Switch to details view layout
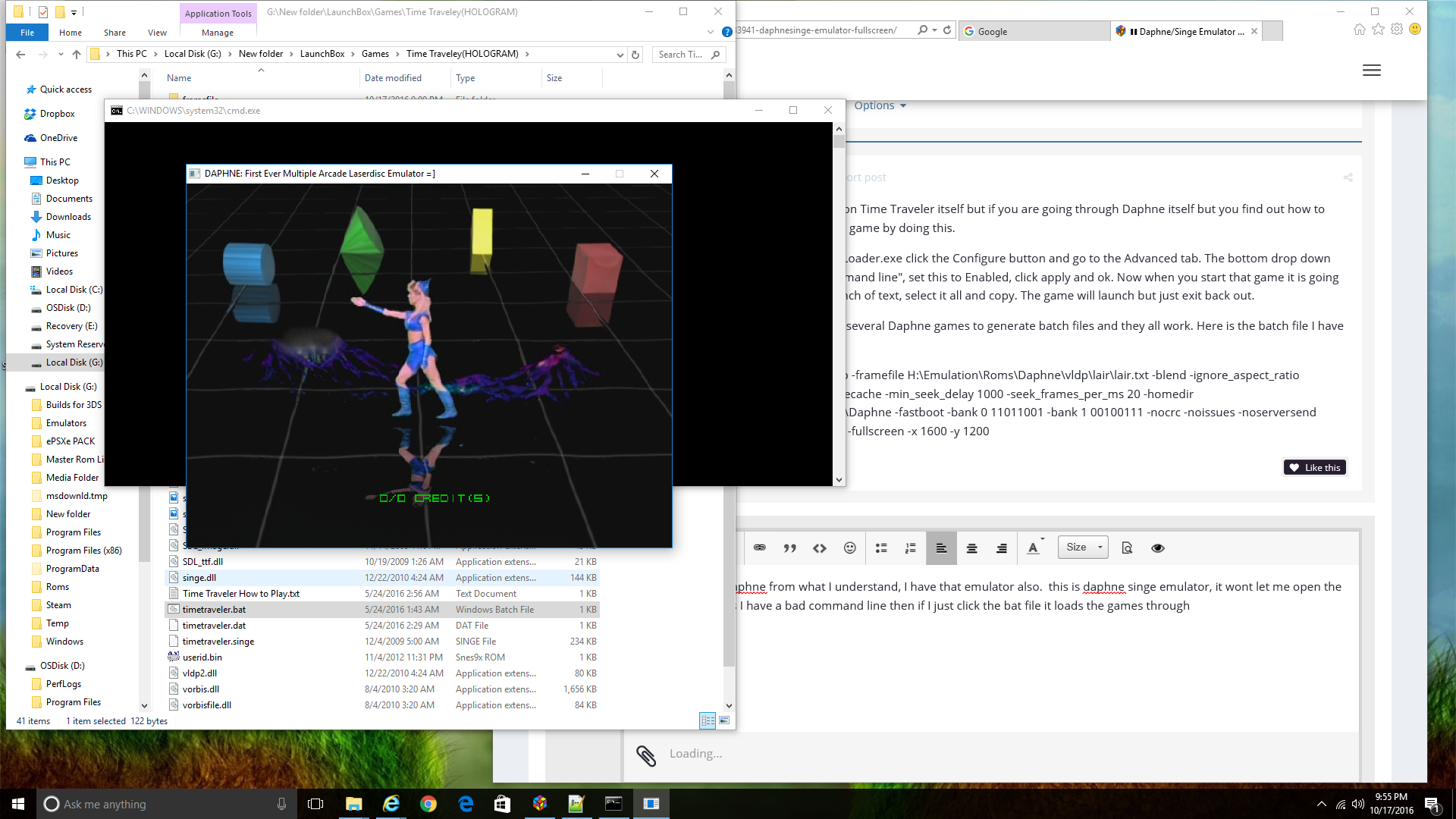Screen dimensions: 1456x819 [x=708, y=720]
